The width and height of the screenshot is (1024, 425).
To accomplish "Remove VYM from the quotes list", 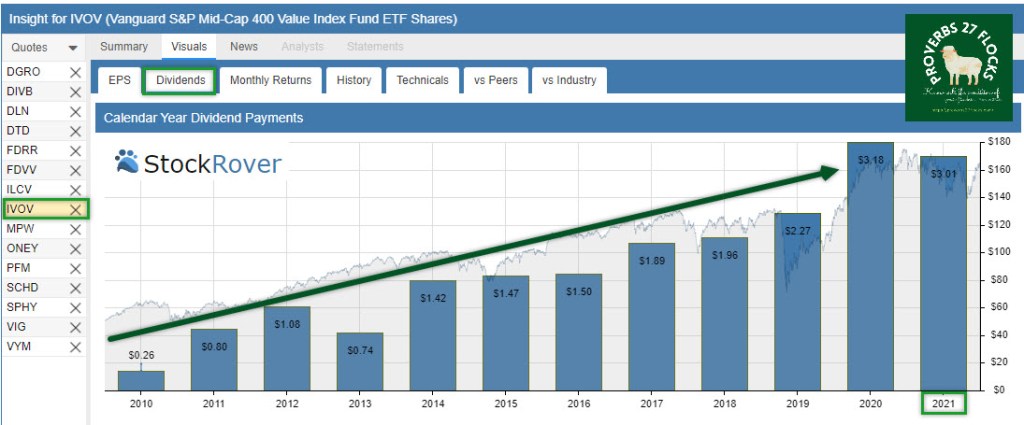I will (75, 346).
